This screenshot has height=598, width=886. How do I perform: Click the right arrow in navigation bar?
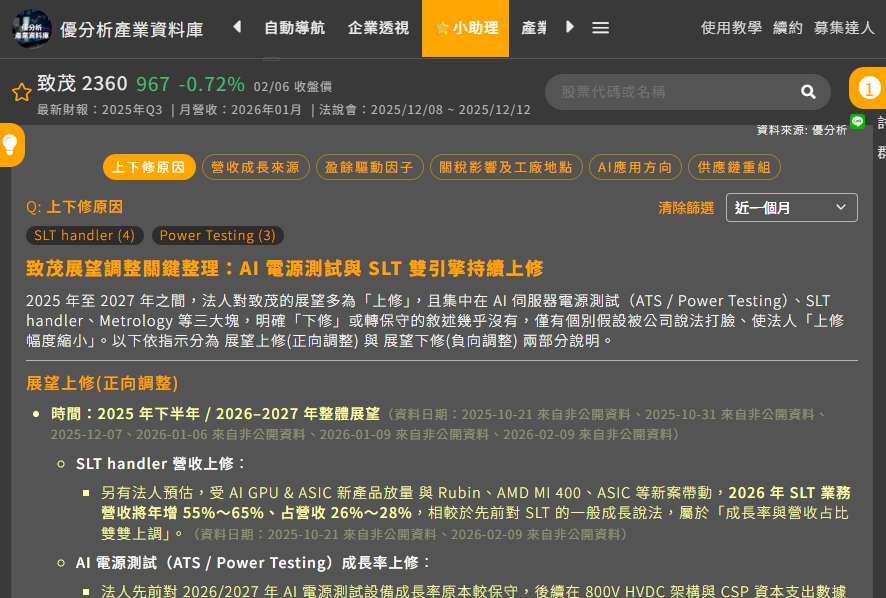click(x=570, y=28)
